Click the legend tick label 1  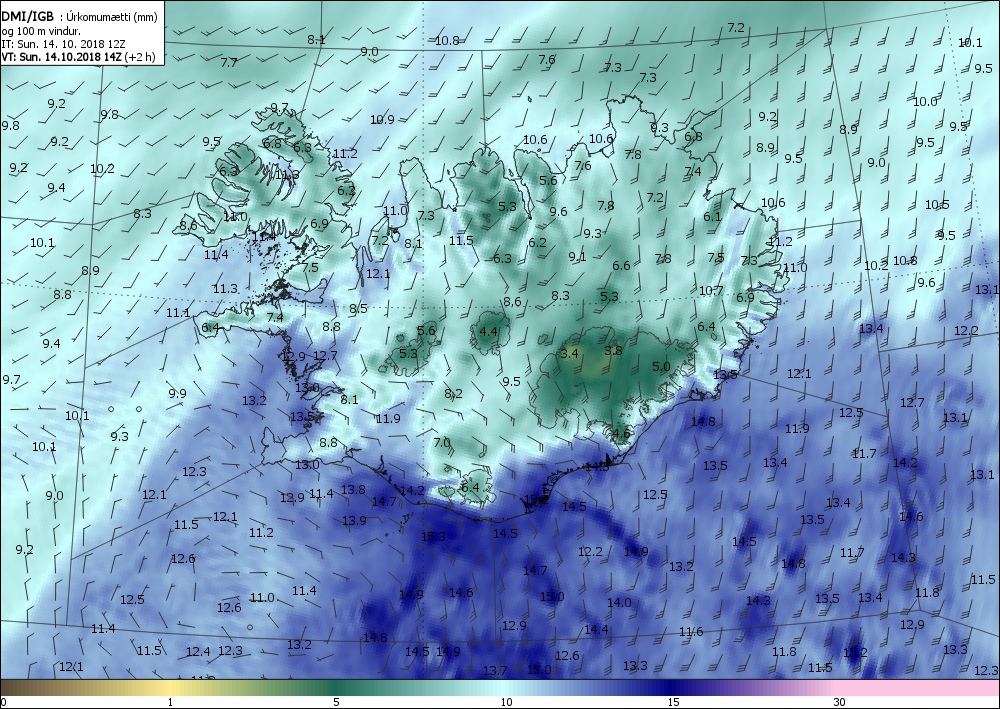tap(170, 702)
